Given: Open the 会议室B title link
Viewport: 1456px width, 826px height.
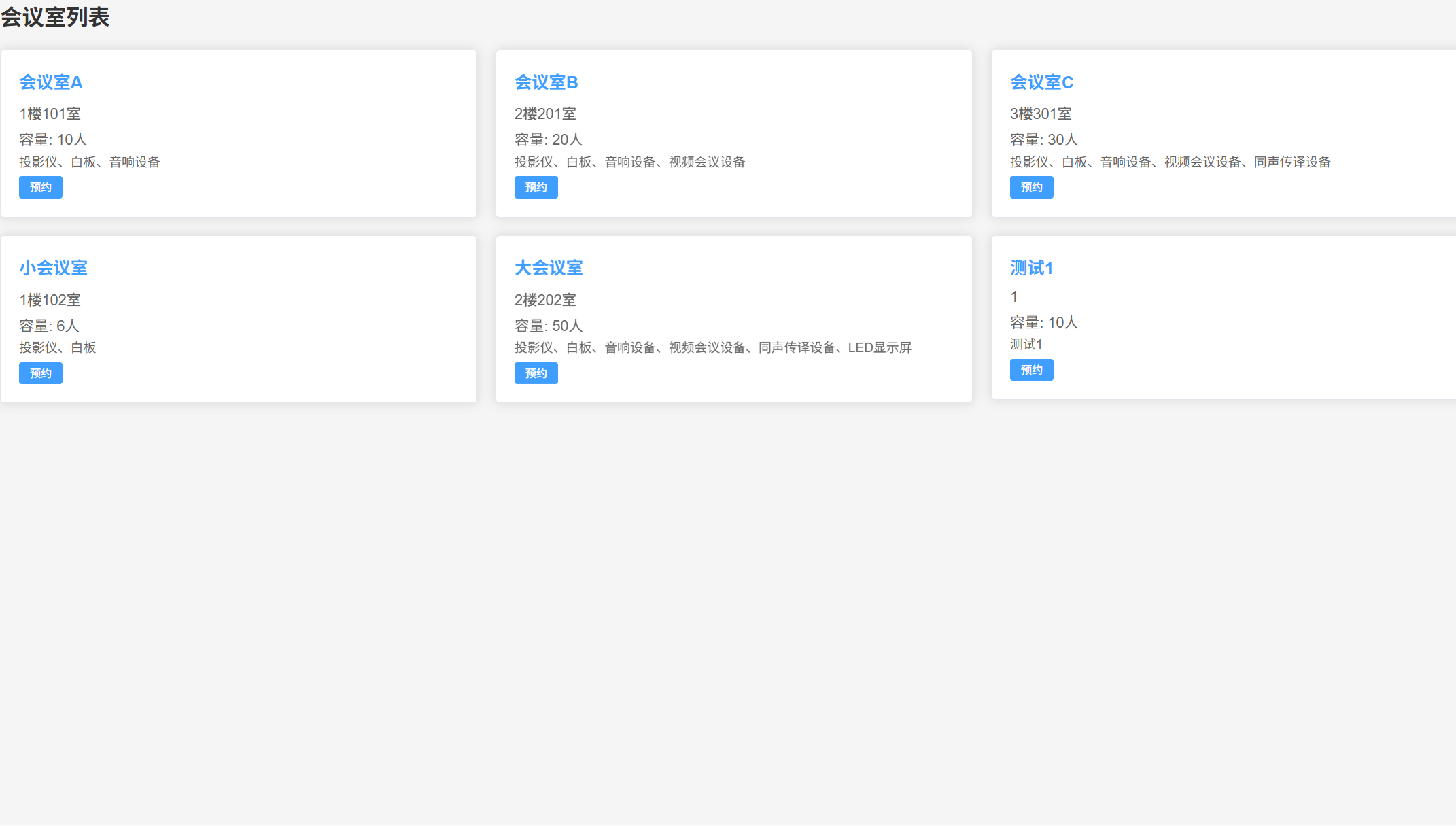Looking at the screenshot, I should tap(546, 82).
